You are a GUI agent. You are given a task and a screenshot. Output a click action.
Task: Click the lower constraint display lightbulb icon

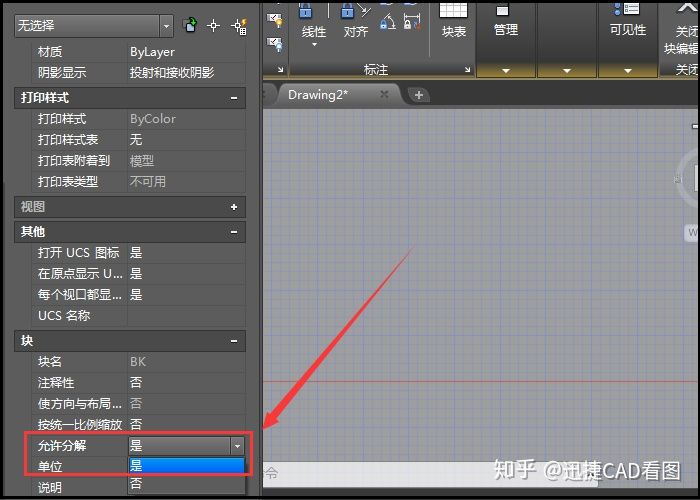[x=275, y=44]
